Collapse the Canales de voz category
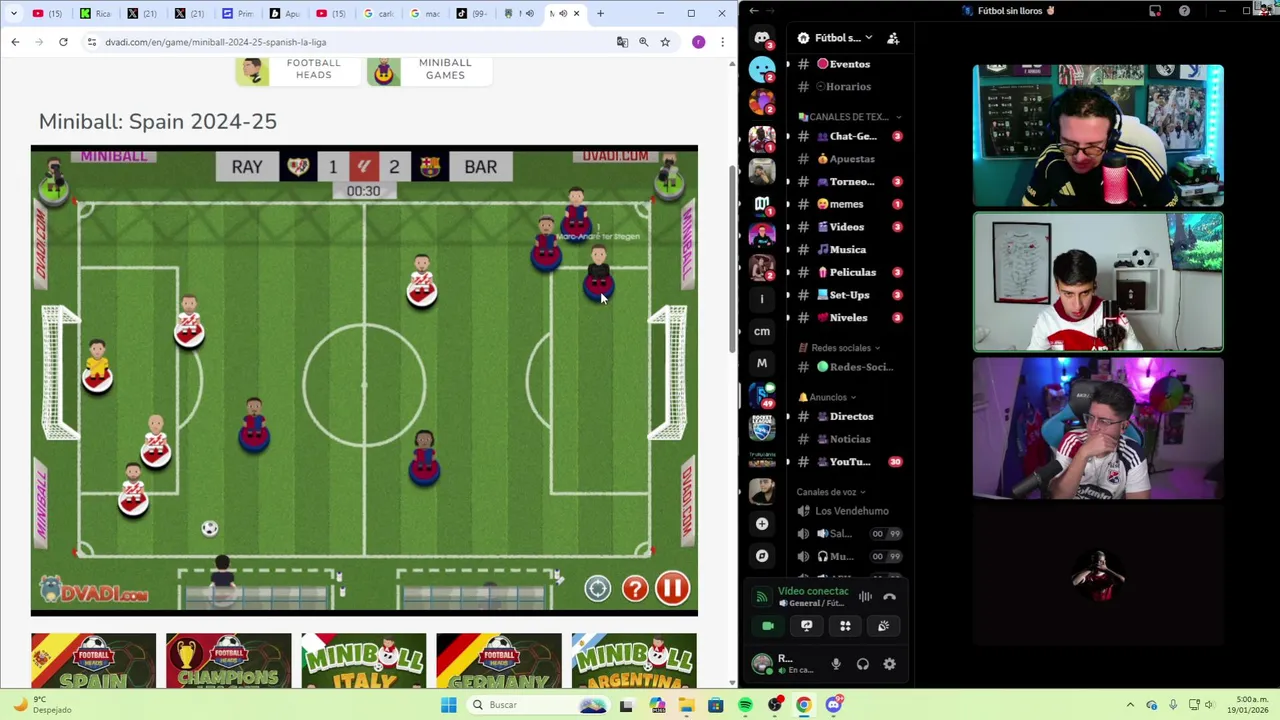Image resolution: width=1280 pixels, height=720 pixels. (831, 492)
